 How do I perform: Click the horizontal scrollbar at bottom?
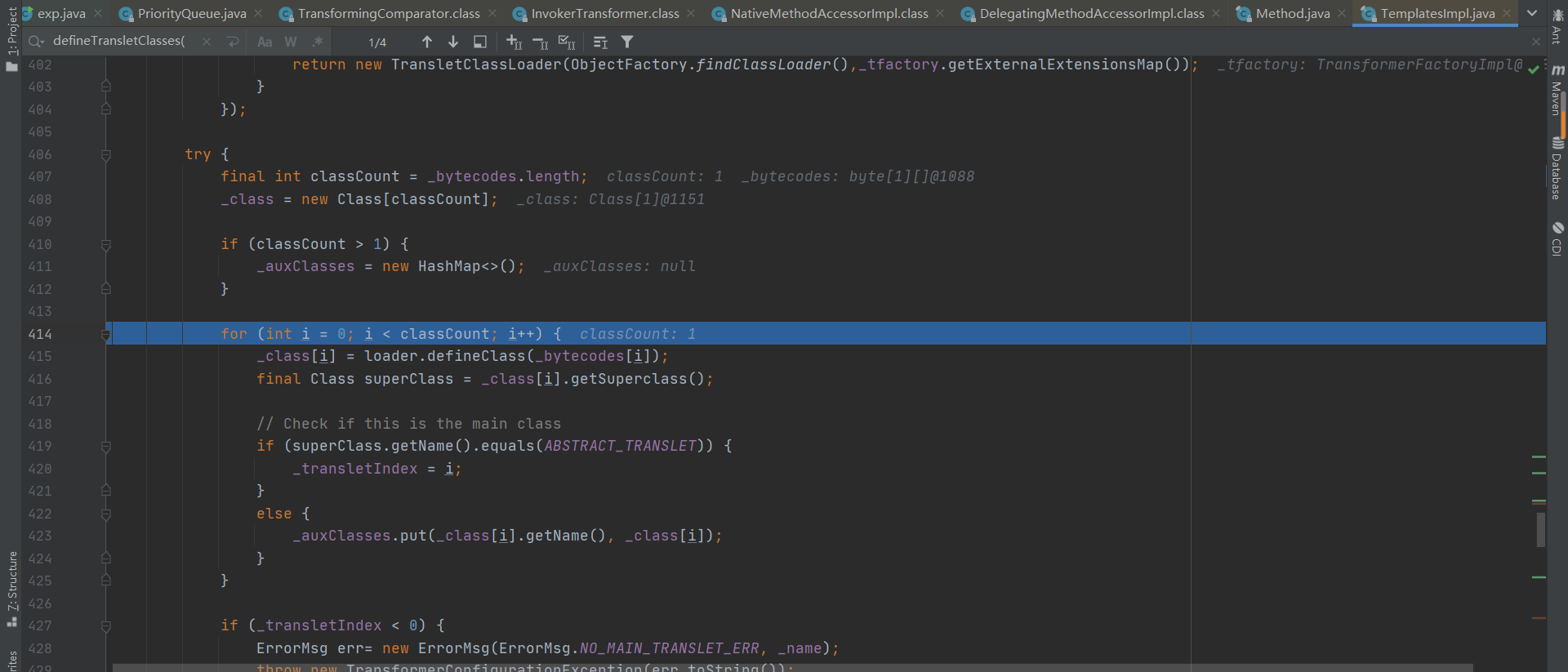coord(792,668)
